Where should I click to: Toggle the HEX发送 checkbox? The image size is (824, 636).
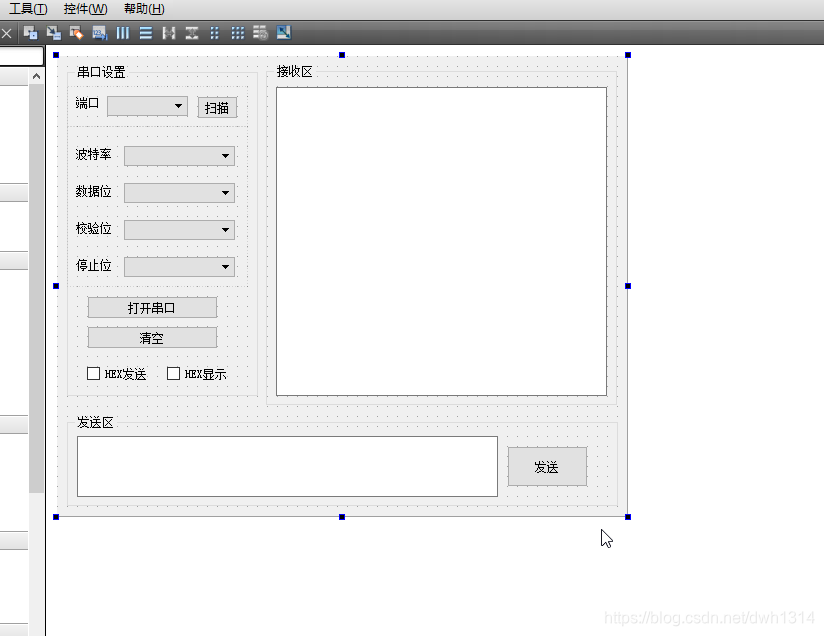pos(117,374)
